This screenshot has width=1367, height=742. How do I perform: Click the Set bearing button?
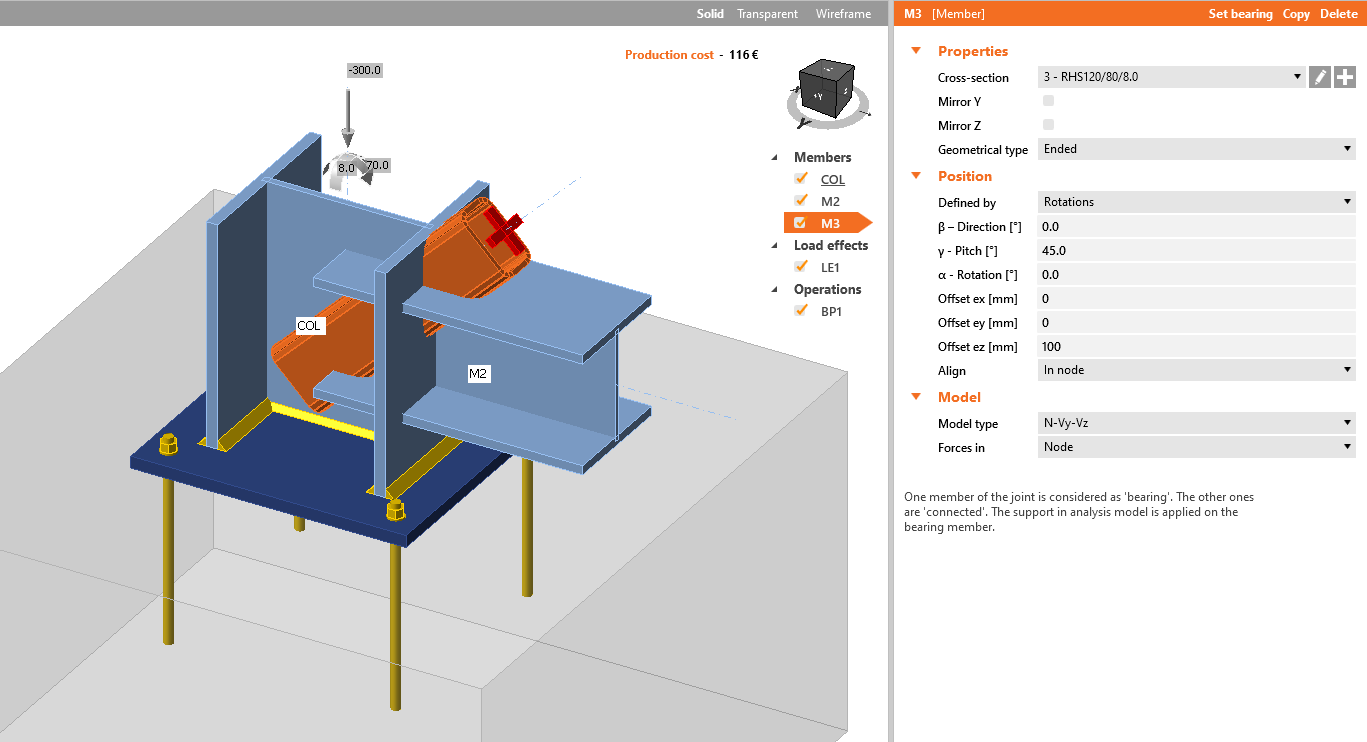[1240, 14]
